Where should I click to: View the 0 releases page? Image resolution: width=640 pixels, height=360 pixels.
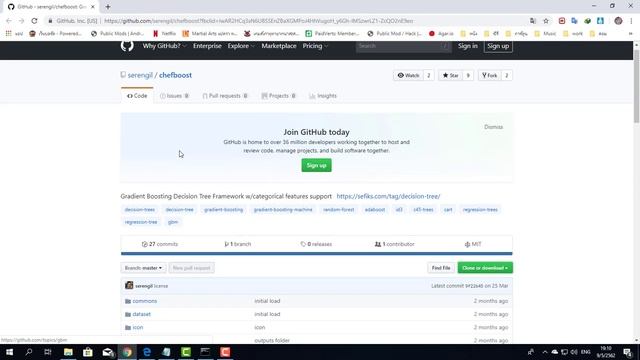tap(316, 244)
